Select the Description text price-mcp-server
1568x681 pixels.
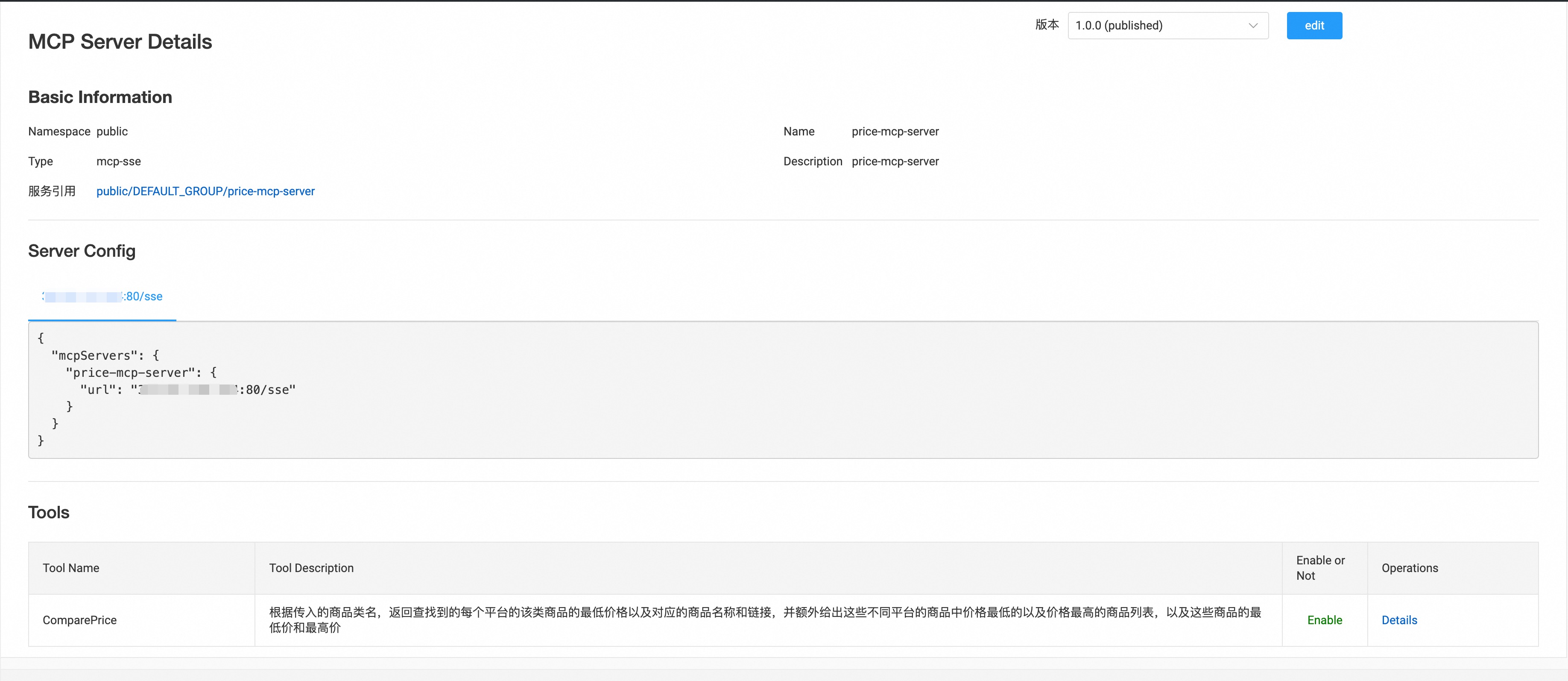click(895, 161)
